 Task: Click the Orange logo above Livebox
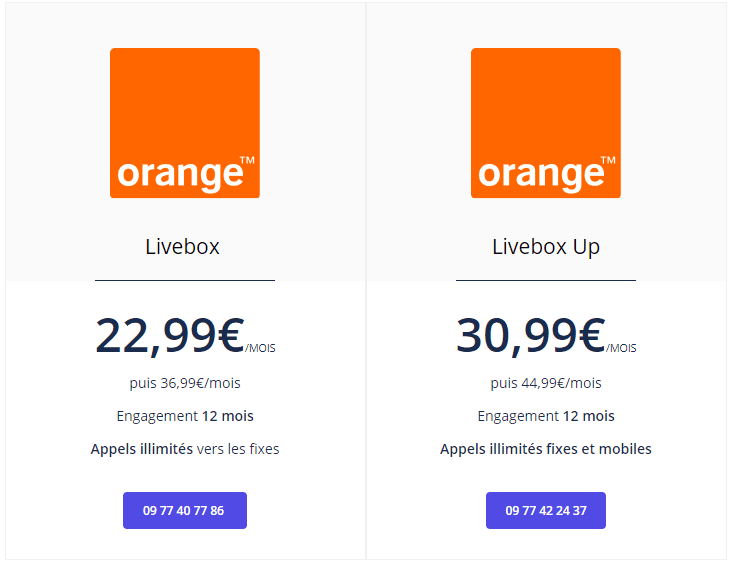click(184, 122)
